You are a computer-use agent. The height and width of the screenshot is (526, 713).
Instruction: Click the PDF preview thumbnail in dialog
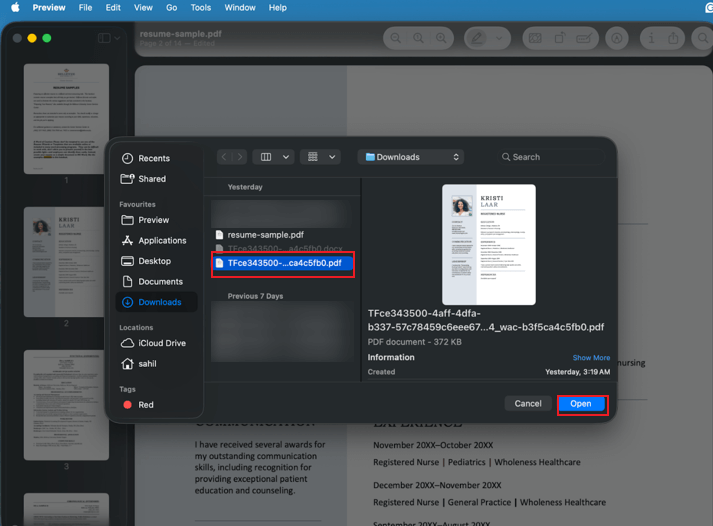pos(489,245)
